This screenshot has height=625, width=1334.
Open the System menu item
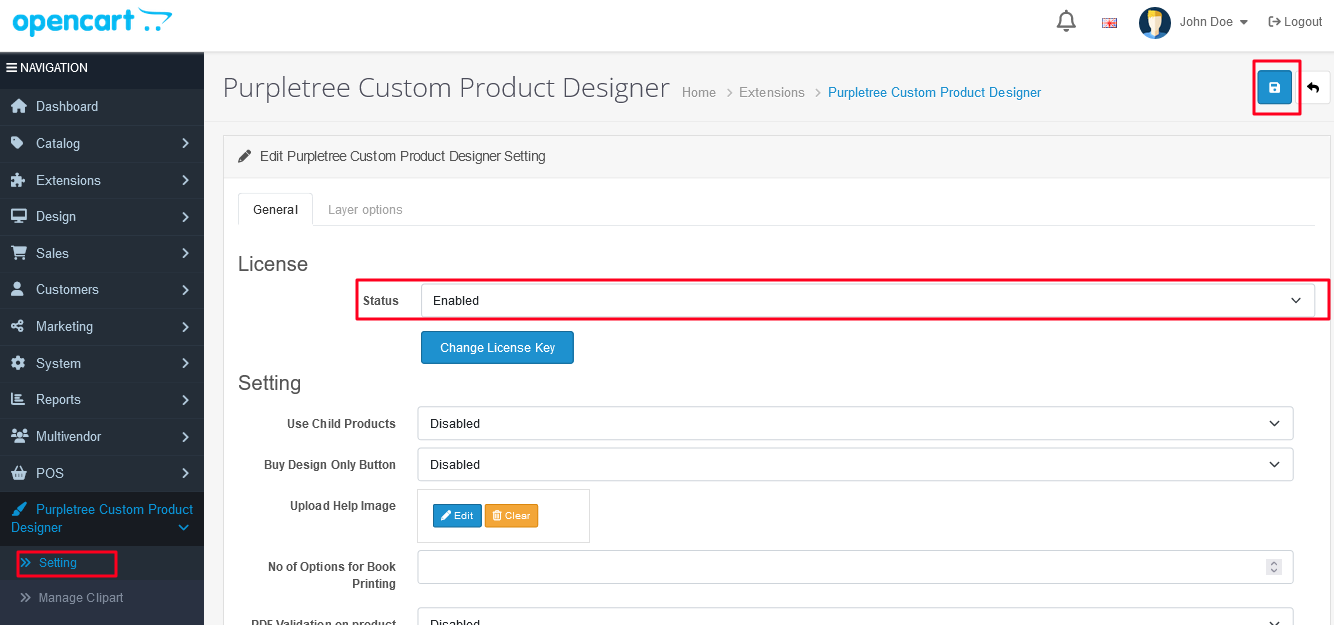click(102, 363)
